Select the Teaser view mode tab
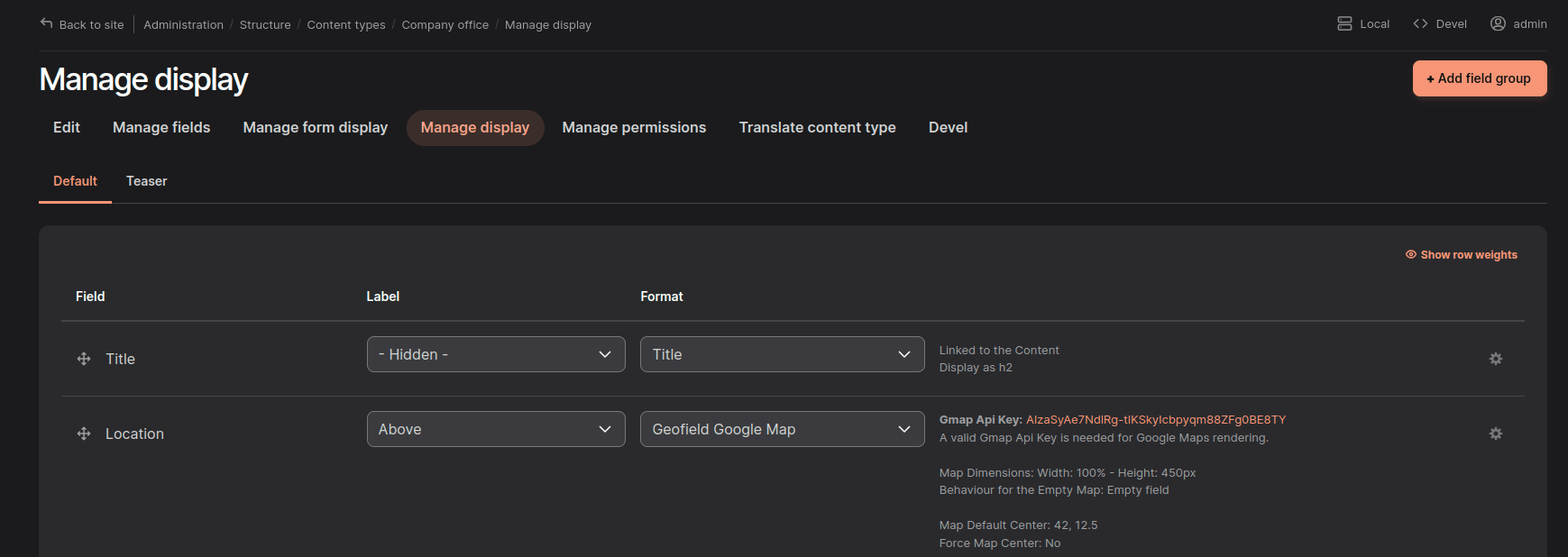Viewport: 1568px width, 557px height. [146, 181]
